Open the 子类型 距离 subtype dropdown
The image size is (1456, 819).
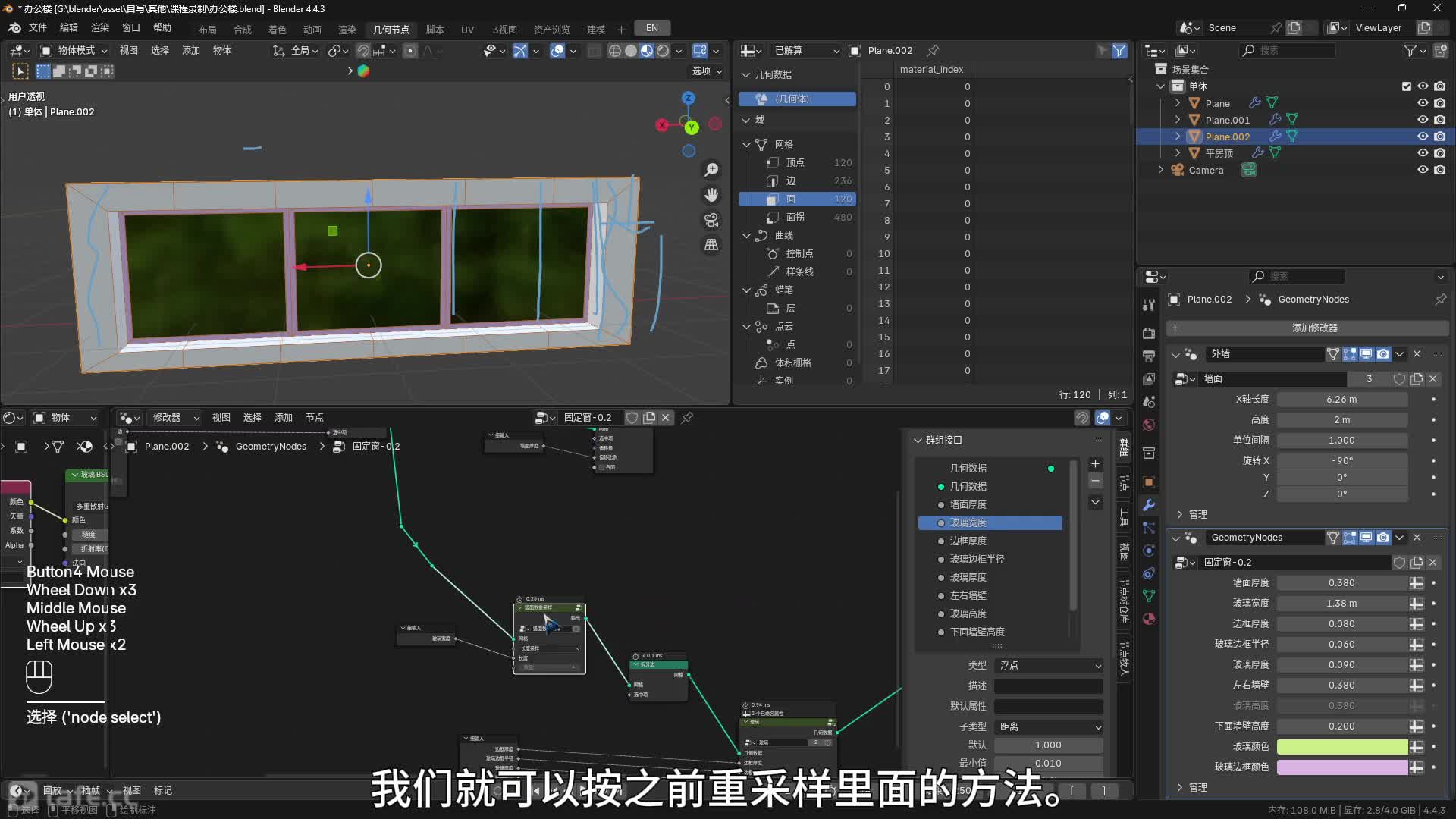point(1049,726)
